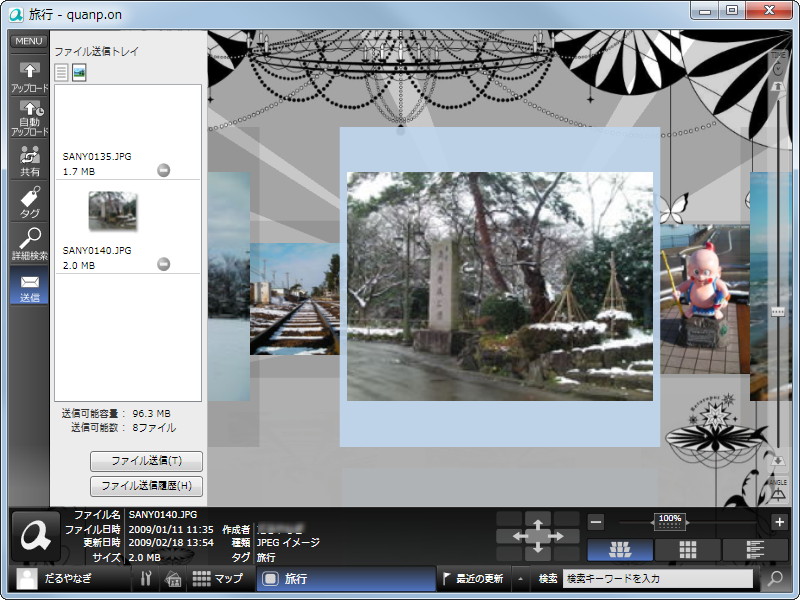Remove SANY0135.JPG from send tray

163,170
